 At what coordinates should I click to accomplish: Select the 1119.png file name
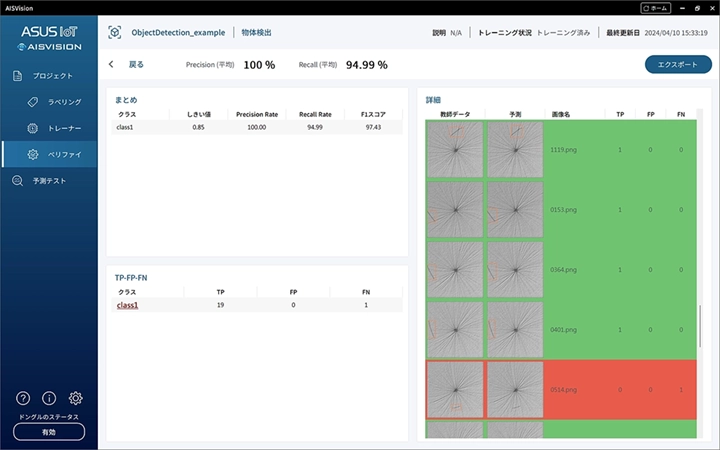click(563, 150)
